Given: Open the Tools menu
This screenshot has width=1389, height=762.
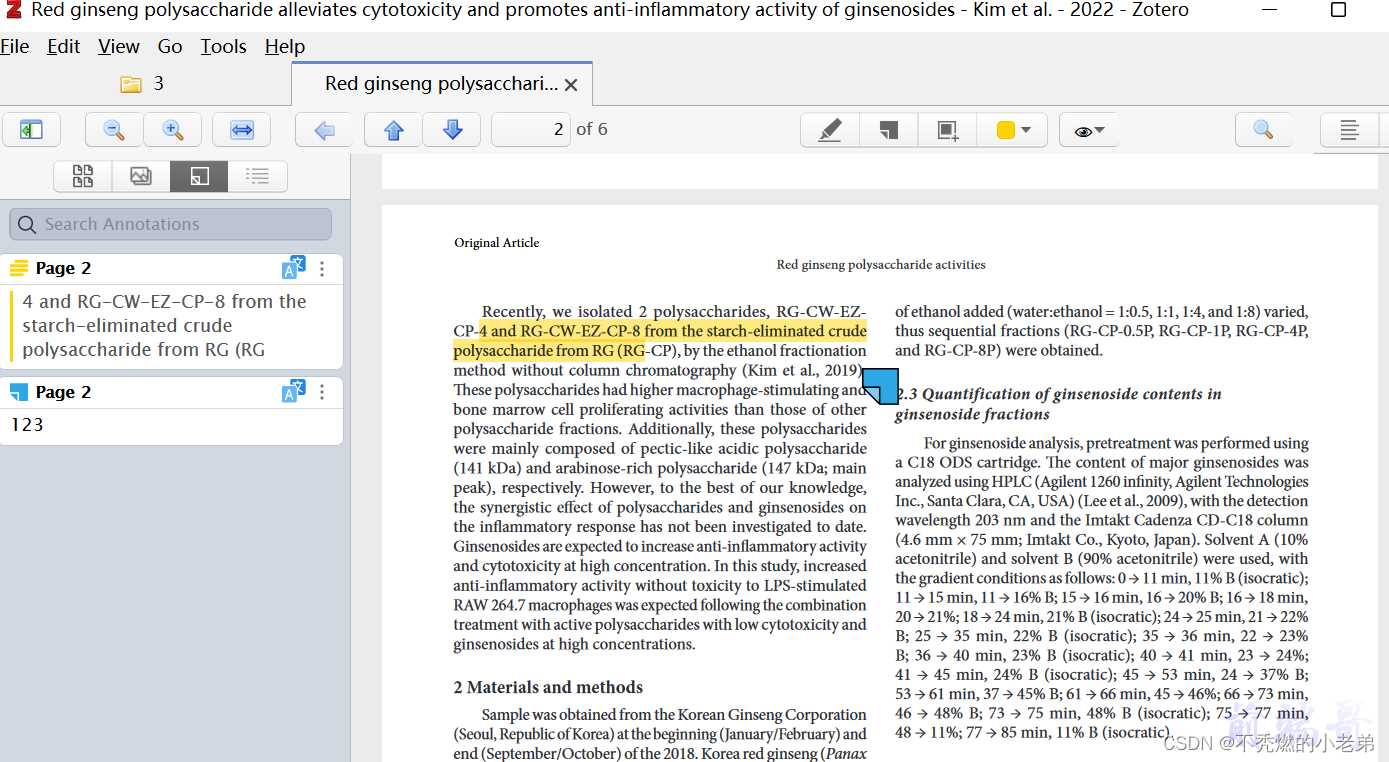Looking at the screenshot, I should point(223,46).
